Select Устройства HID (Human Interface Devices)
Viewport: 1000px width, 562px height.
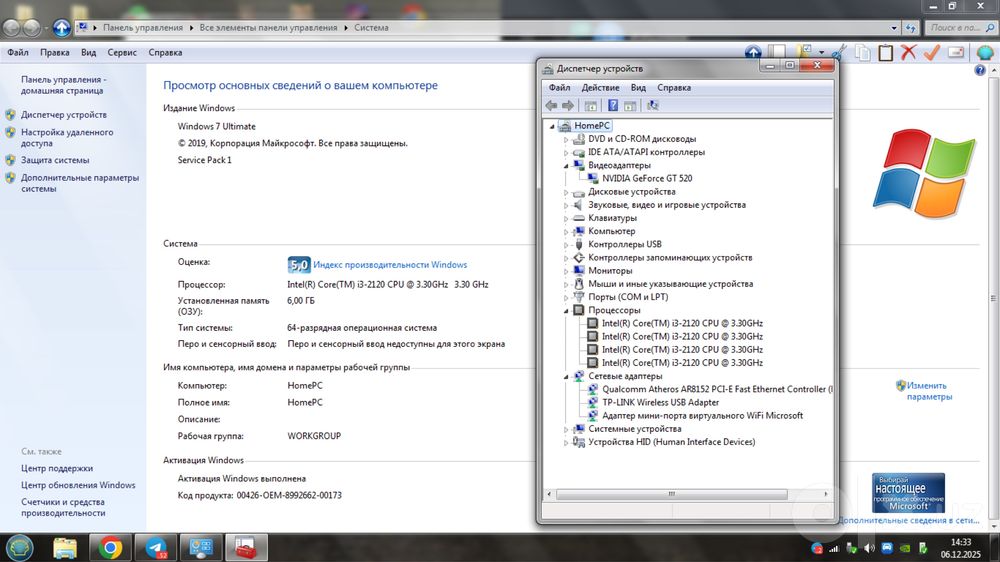coord(672,442)
